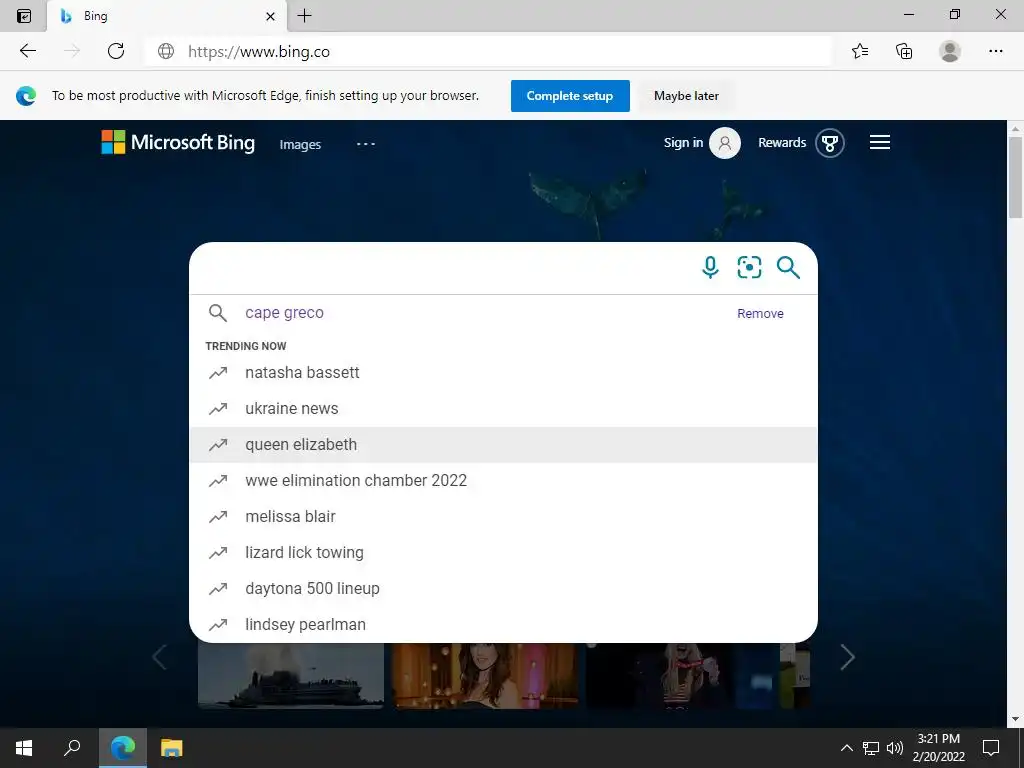
Task: Refresh the page with the reload icon
Action: pos(116,51)
